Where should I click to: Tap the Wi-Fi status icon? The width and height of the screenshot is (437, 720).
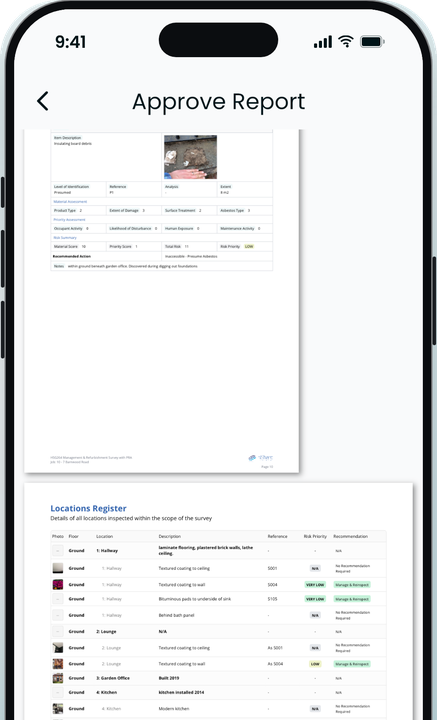click(x=346, y=42)
